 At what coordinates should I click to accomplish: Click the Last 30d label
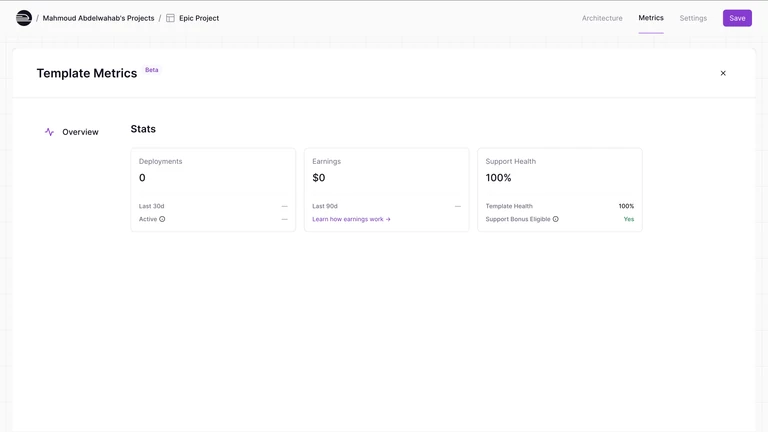(151, 206)
